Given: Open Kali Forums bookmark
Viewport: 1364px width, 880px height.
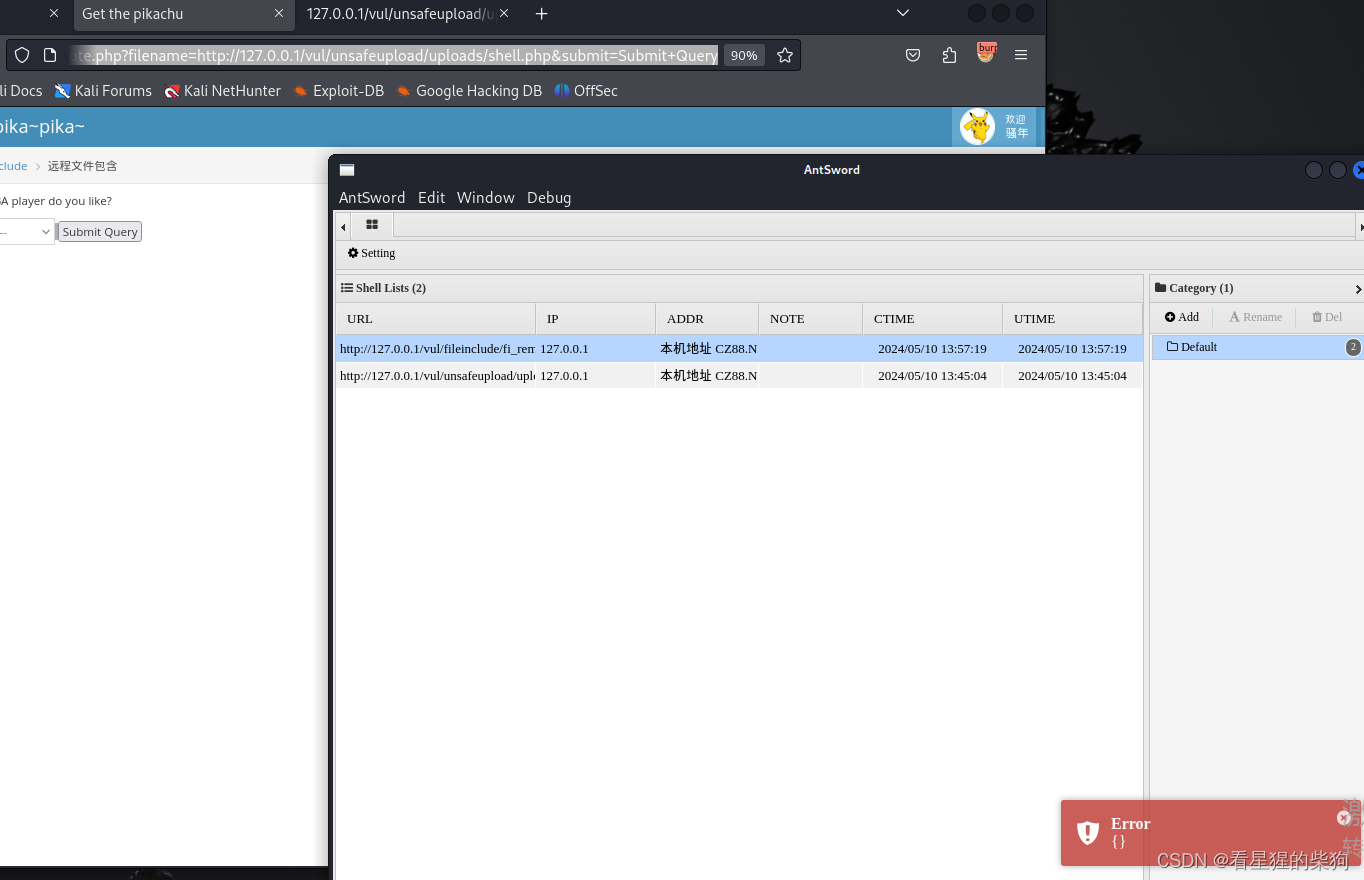Looking at the screenshot, I should (103, 91).
